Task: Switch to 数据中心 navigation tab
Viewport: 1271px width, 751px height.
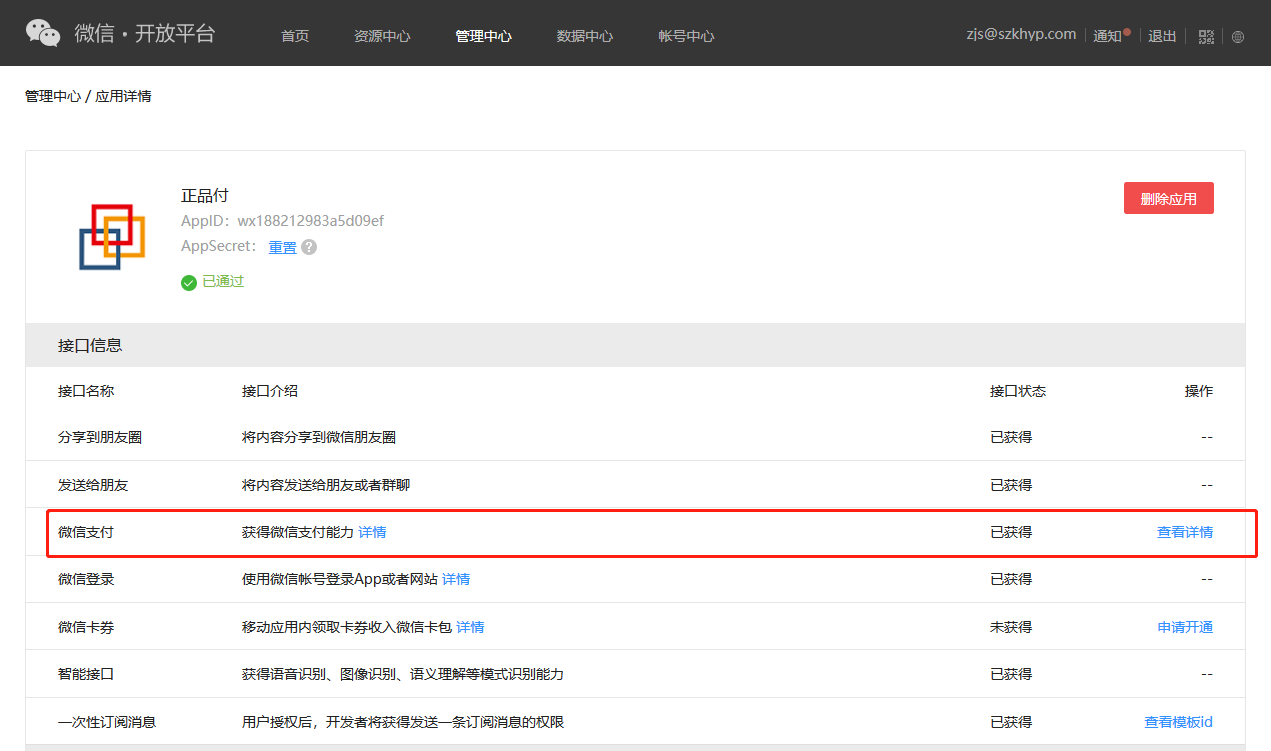Action: [x=584, y=36]
